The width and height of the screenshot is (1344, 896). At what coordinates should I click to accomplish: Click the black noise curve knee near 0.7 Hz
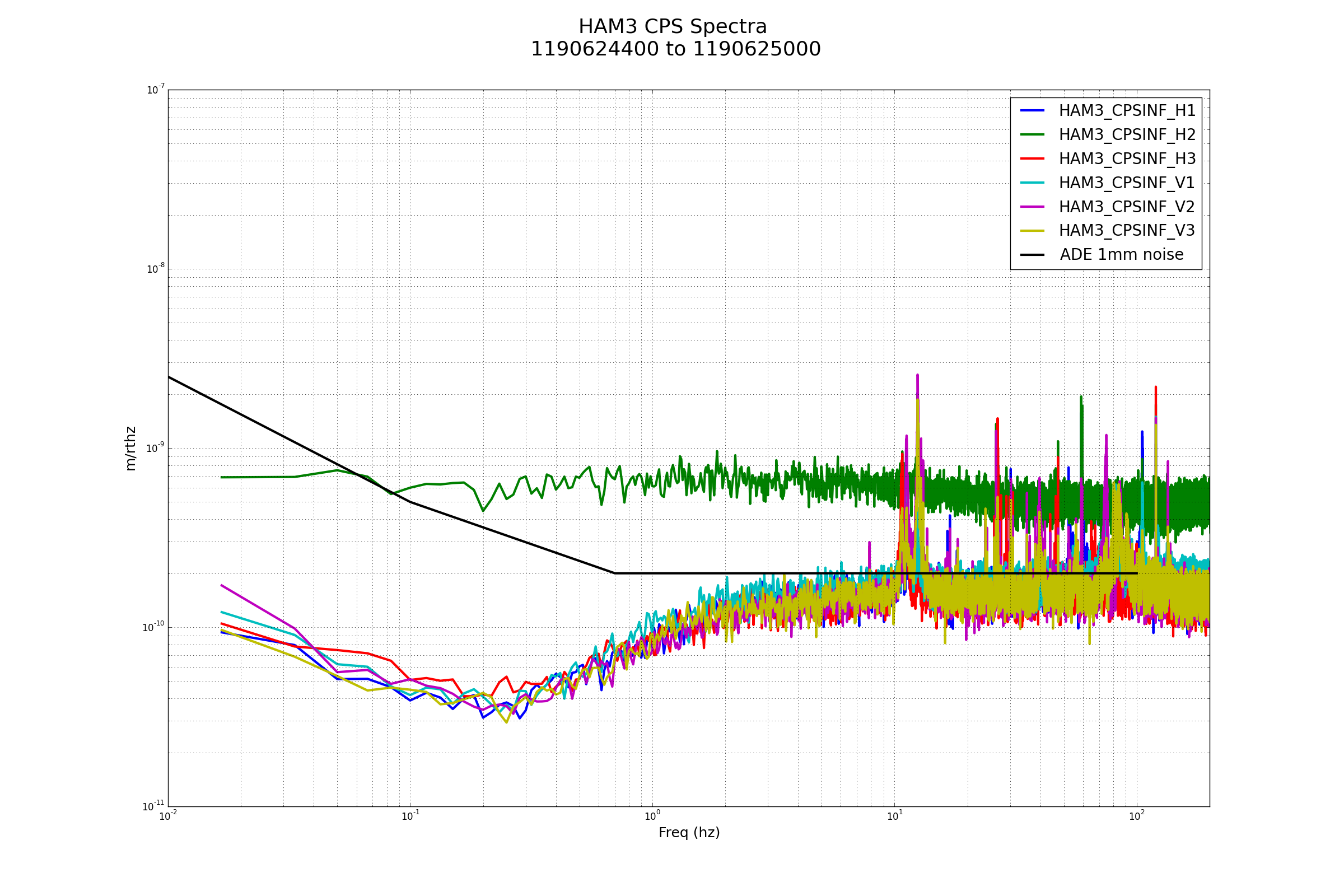tap(615, 573)
